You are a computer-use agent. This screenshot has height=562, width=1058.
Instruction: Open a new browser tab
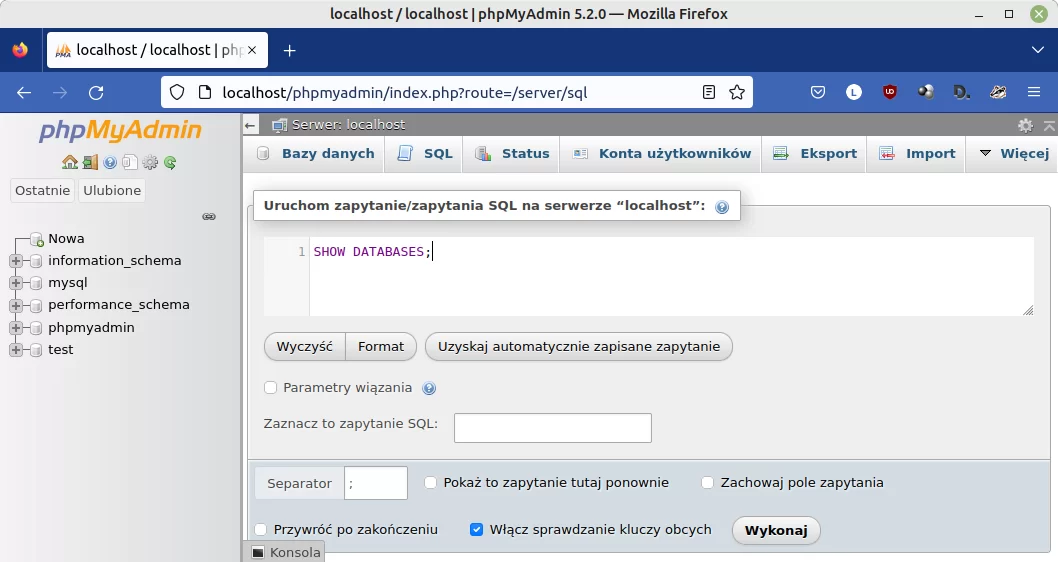(289, 51)
